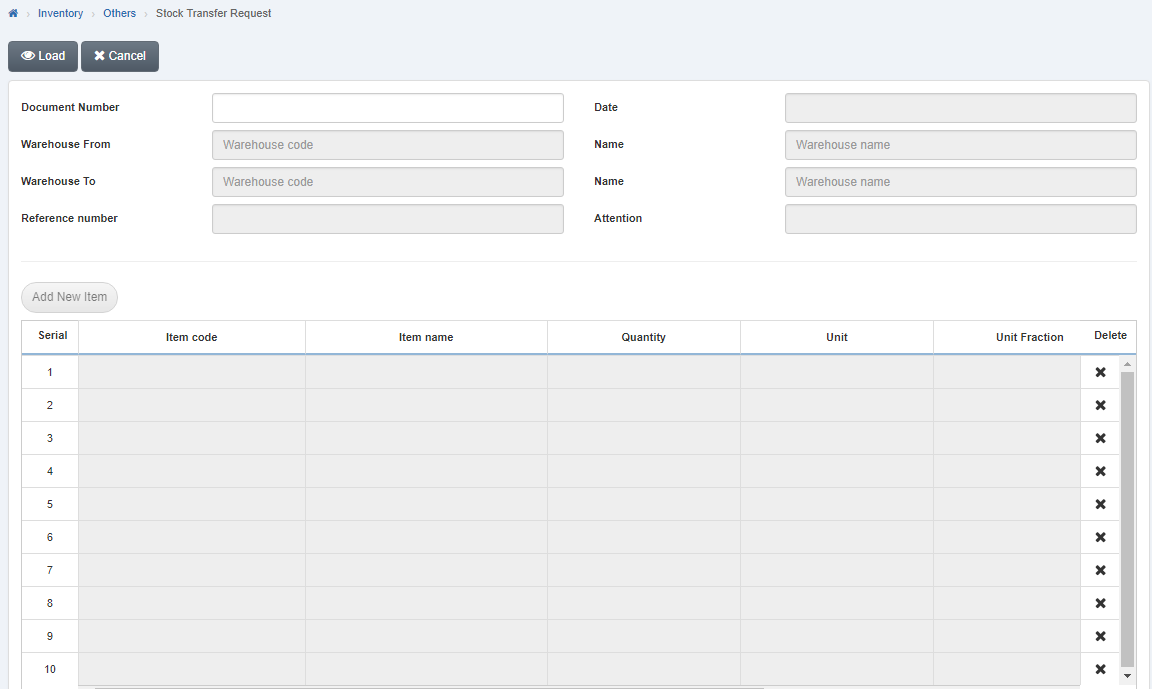Delete item in serial row 5
Image resolution: width=1152 pixels, height=689 pixels.
tap(1100, 504)
